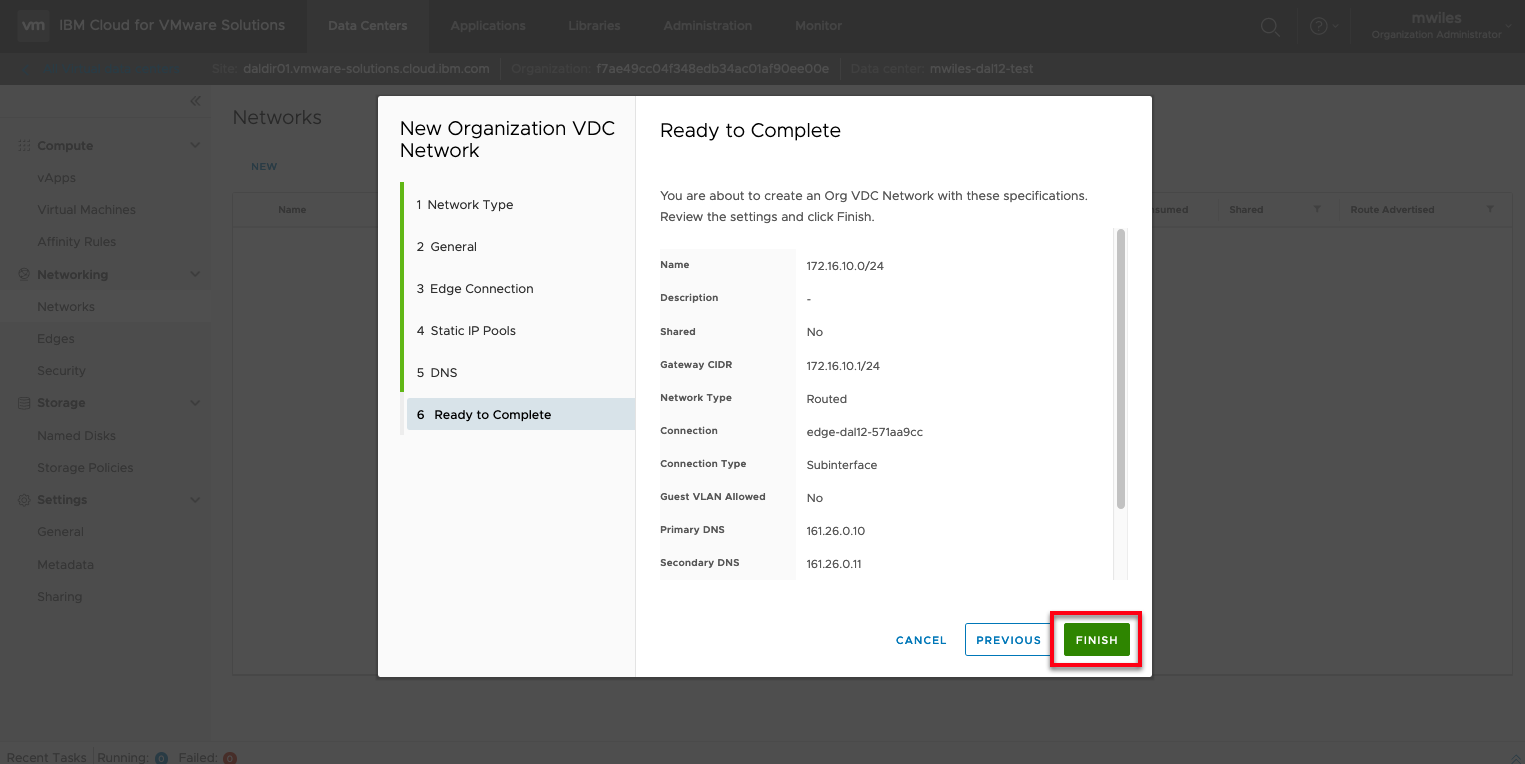Click the Route Advertised column filter icon
The height and width of the screenshot is (764, 1525).
(x=1490, y=210)
